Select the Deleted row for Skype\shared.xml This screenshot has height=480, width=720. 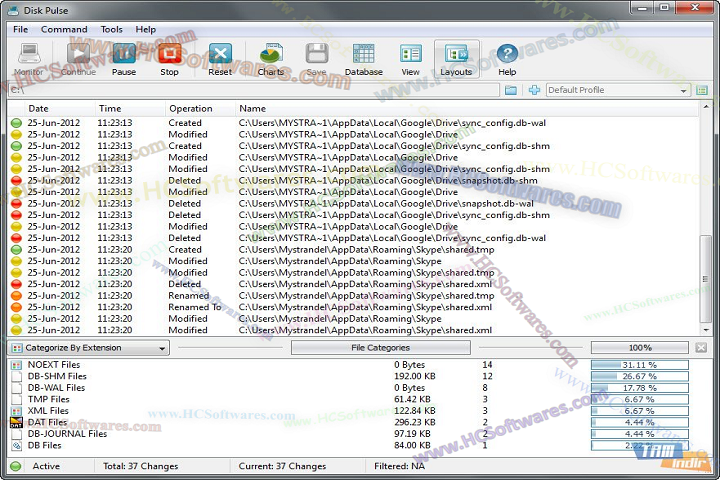pyautogui.click(x=354, y=284)
